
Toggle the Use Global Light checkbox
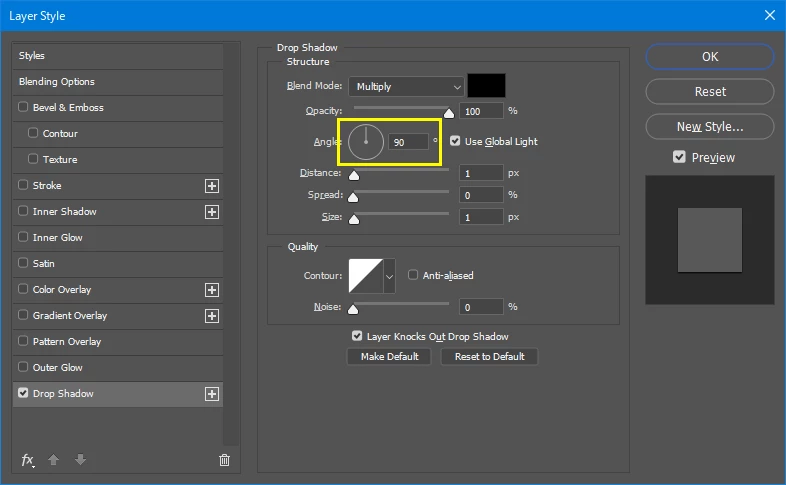455,141
